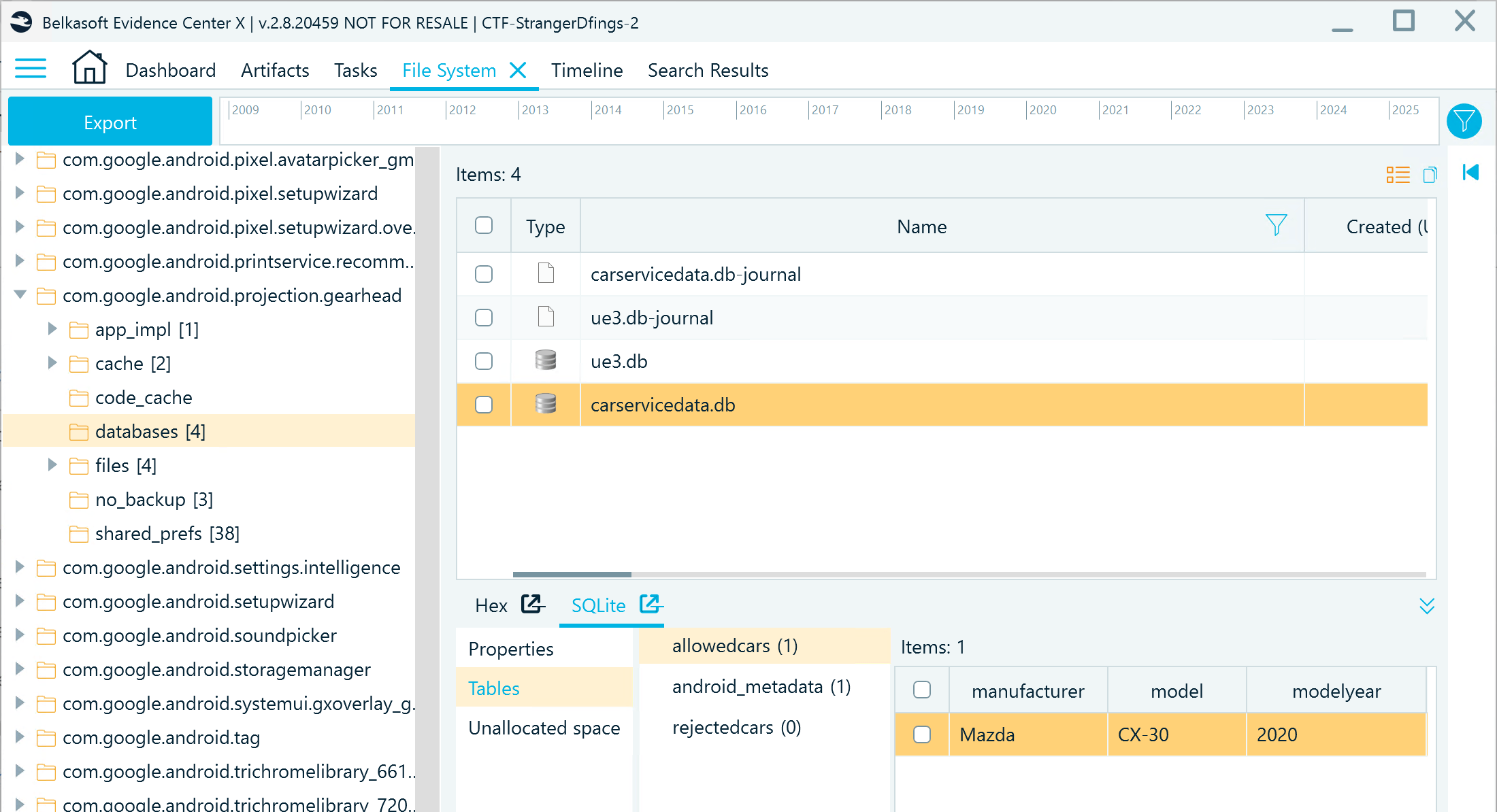
Task: Expand com.google.android.soundpicker folder
Action: (20, 635)
